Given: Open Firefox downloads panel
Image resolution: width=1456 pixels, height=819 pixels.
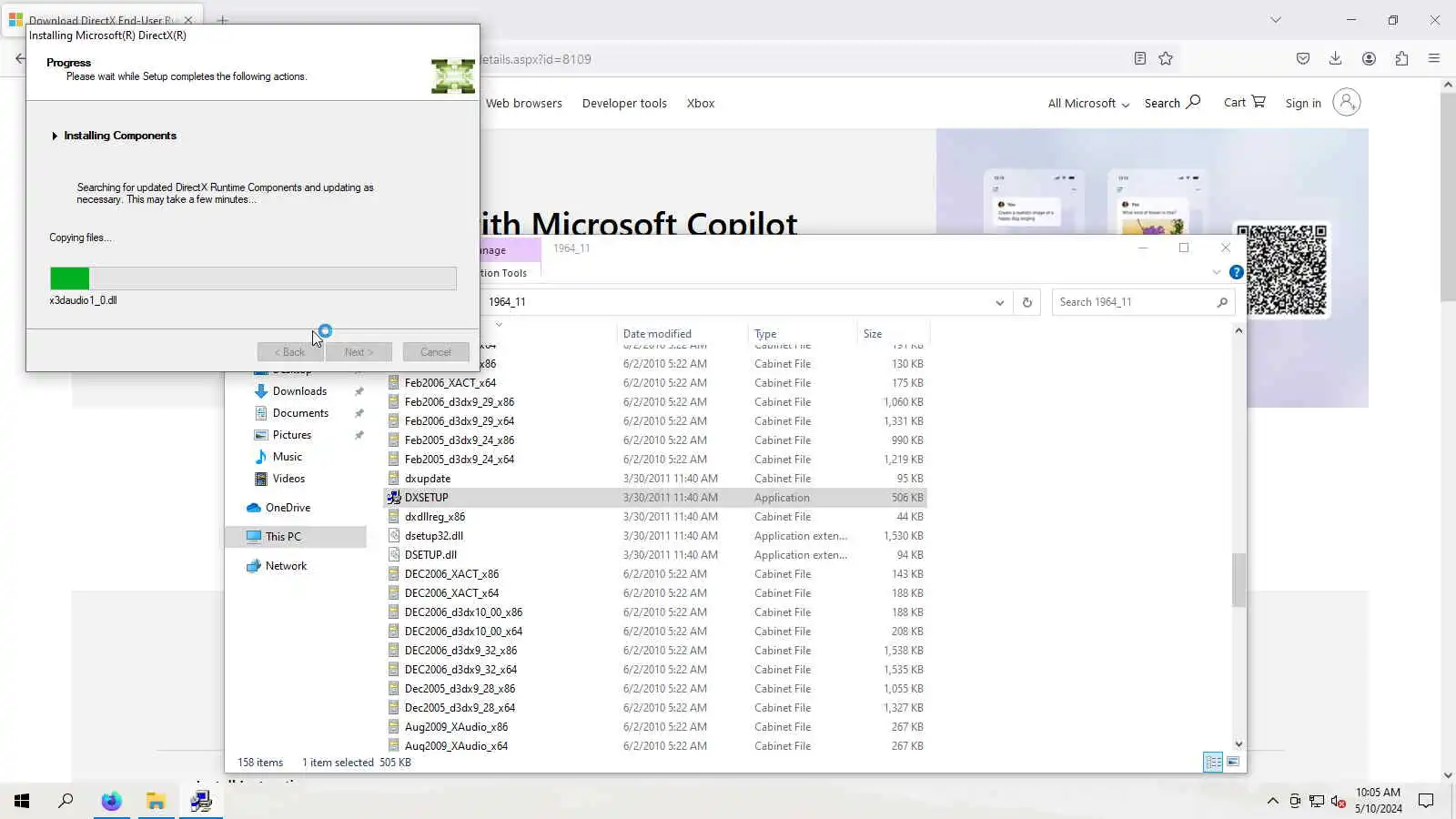Looking at the screenshot, I should 1335,58.
